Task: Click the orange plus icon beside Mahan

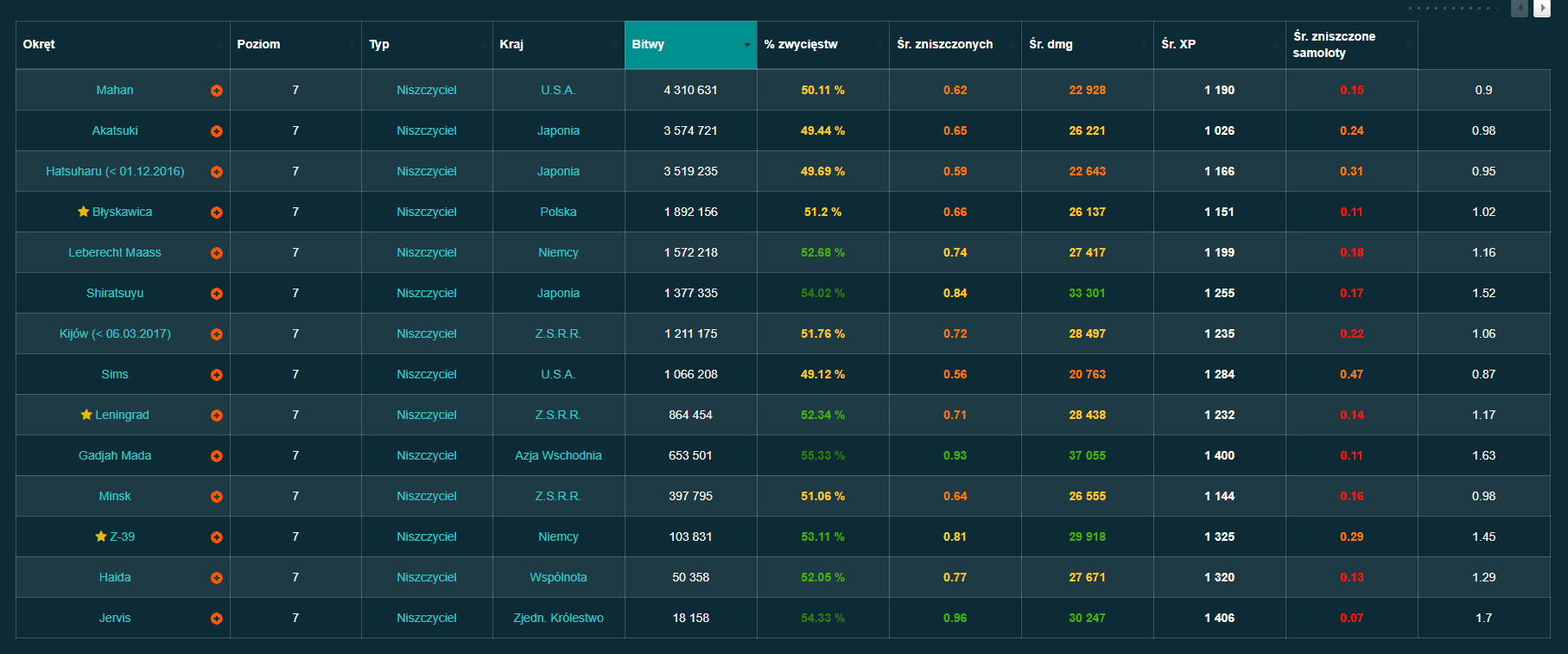Action: 216,91
